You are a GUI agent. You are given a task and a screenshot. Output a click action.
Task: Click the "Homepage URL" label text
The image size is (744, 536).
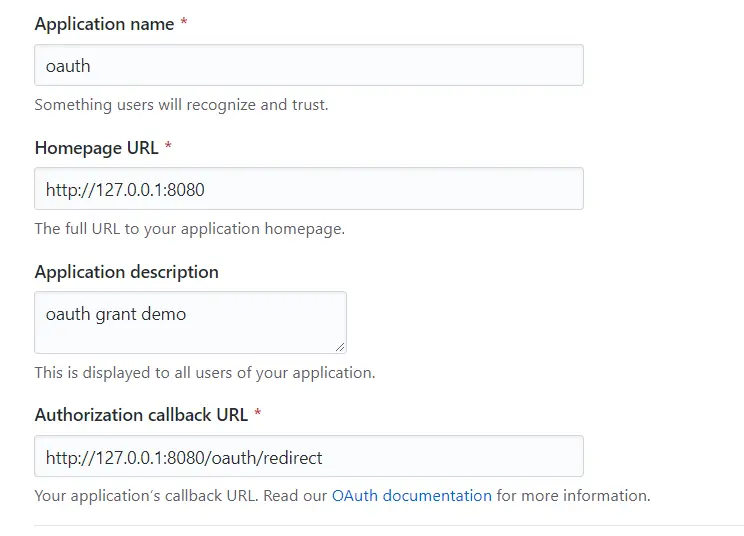tap(96, 148)
